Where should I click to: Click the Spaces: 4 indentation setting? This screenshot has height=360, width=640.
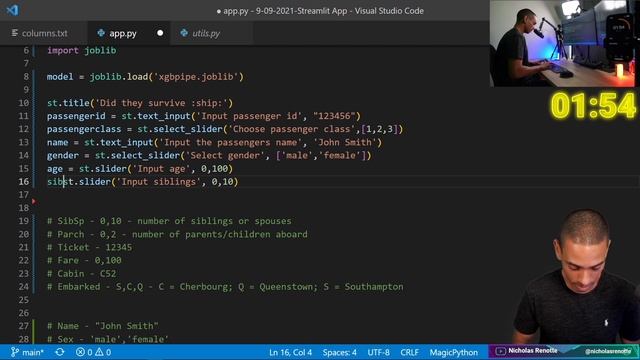point(339,352)
